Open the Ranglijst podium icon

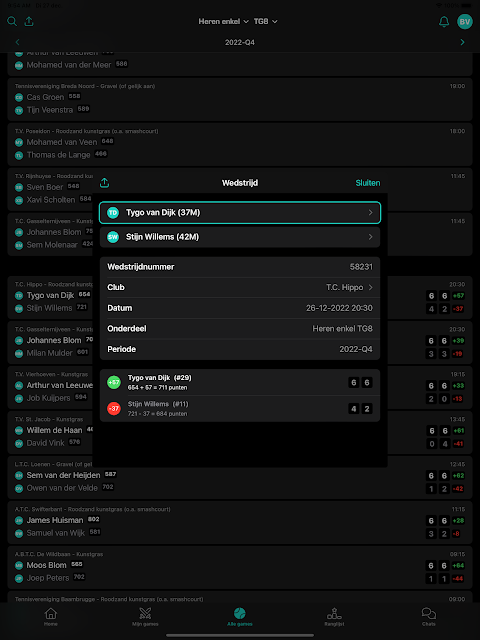(x=334, y=613)
